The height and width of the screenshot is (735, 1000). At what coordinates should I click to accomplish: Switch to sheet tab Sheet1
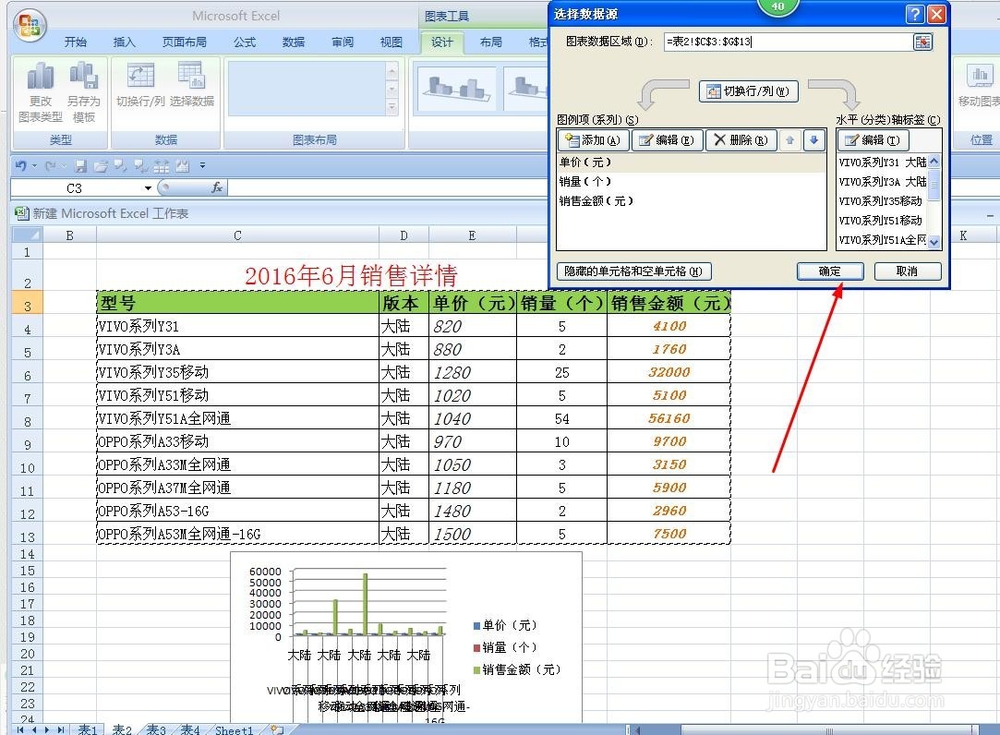pos(234,730)
